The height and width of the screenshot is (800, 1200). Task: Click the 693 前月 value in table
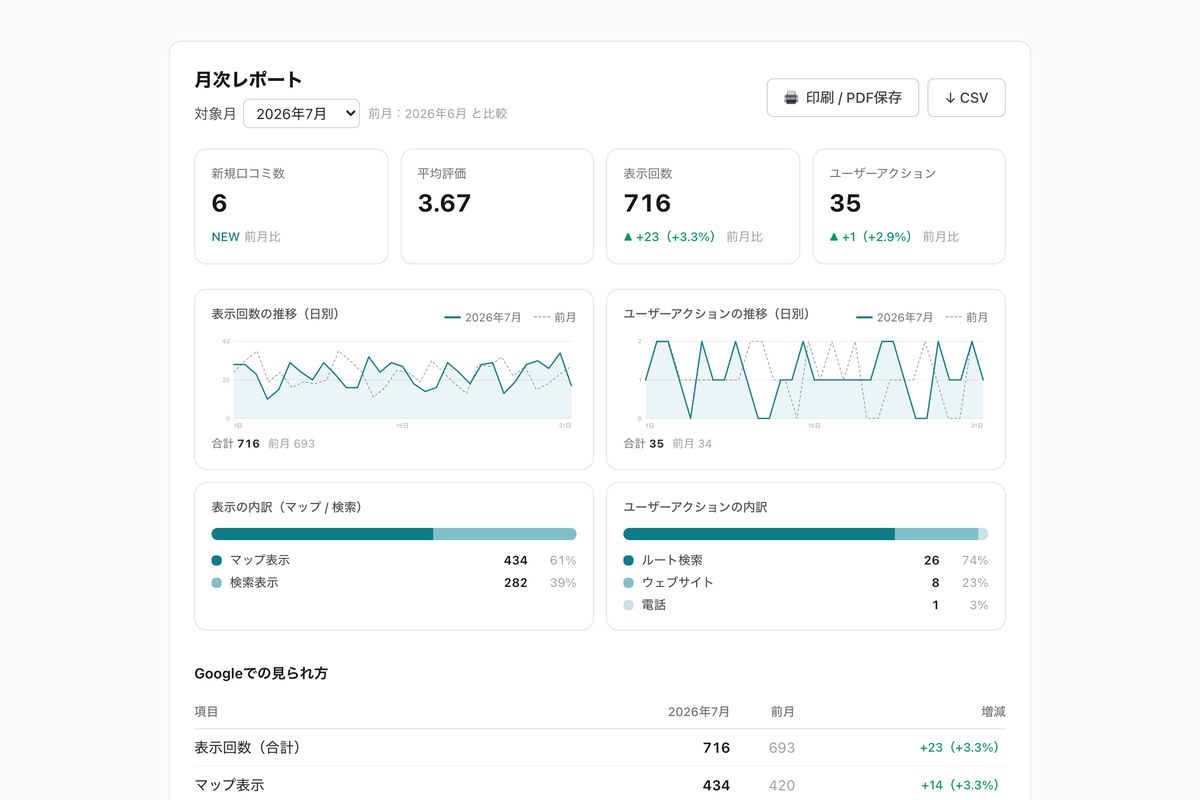(x=782, y=747)
